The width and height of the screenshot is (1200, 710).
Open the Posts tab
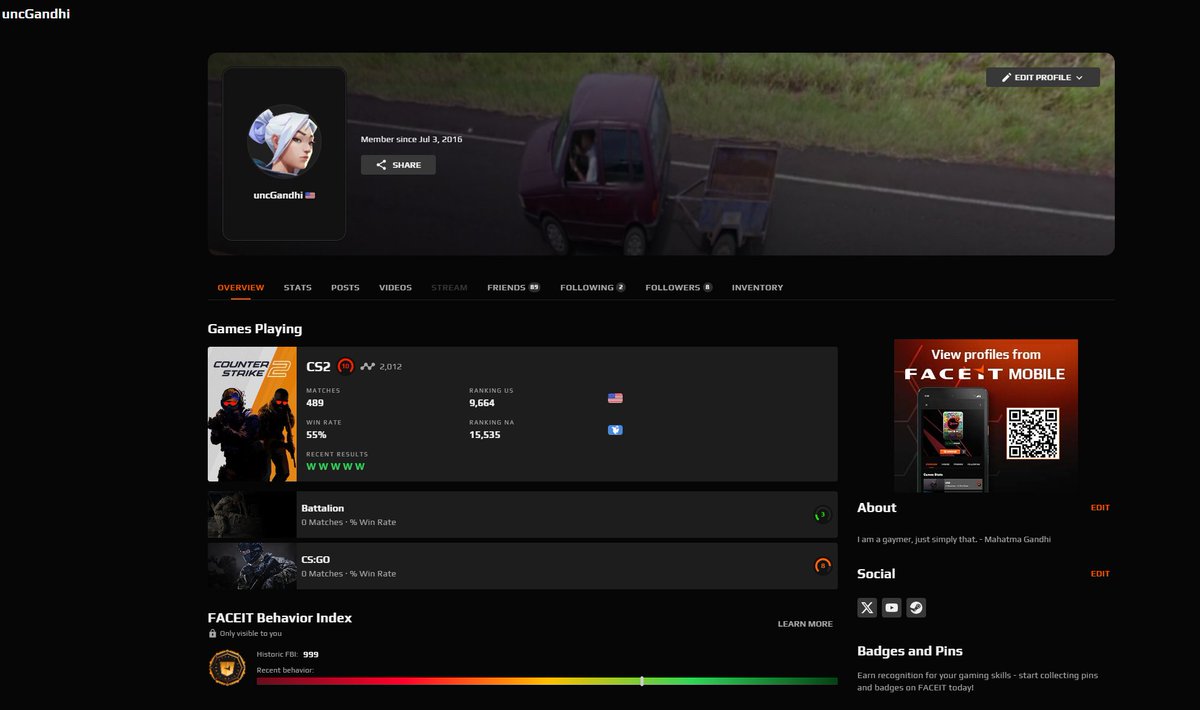click(345, 288)
